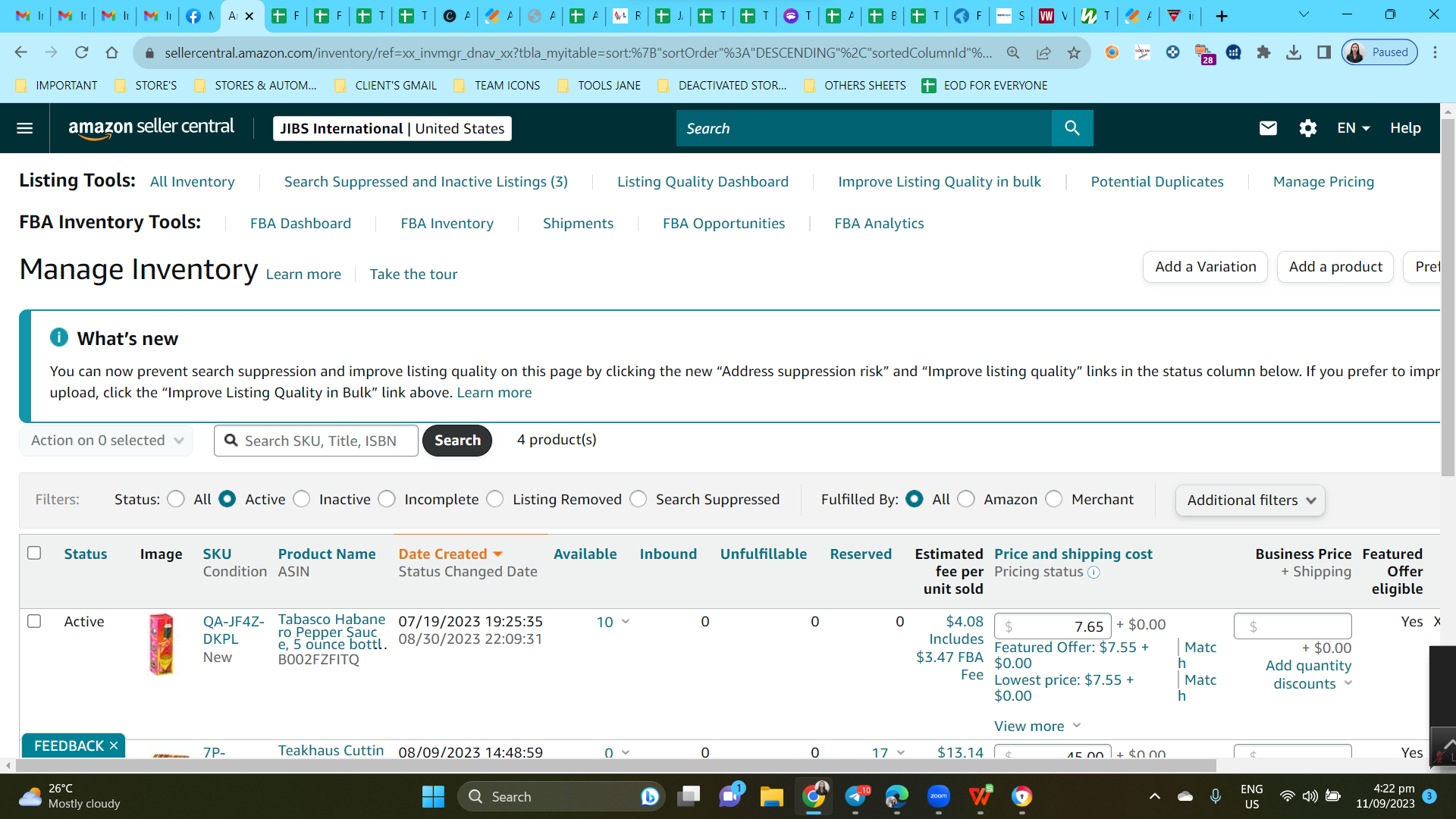Edit the Tabasco price field showing 7.65
Screen dimensions: 1456x819
1053,626
